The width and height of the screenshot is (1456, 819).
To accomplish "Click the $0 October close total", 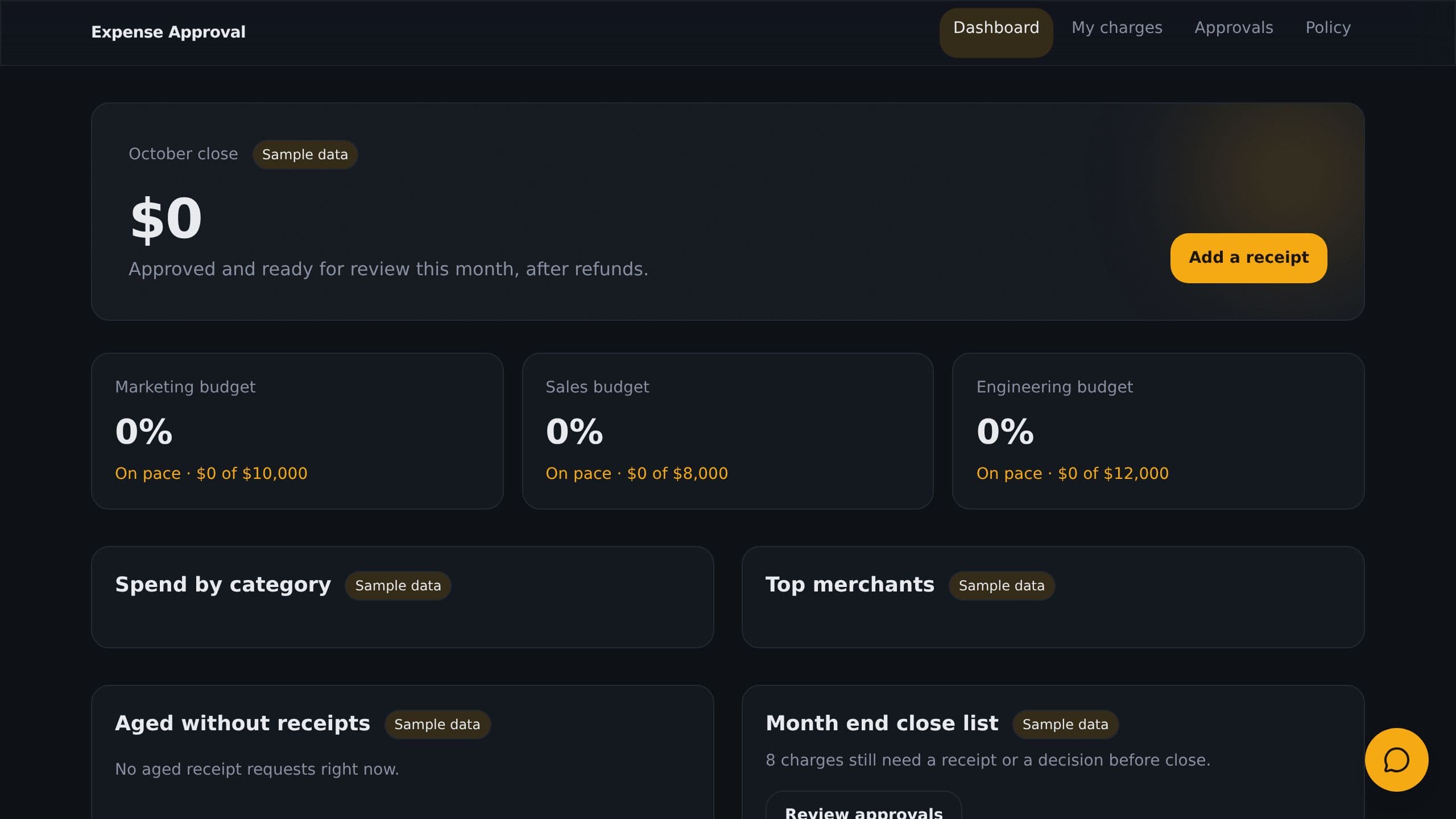I will 166,219.
